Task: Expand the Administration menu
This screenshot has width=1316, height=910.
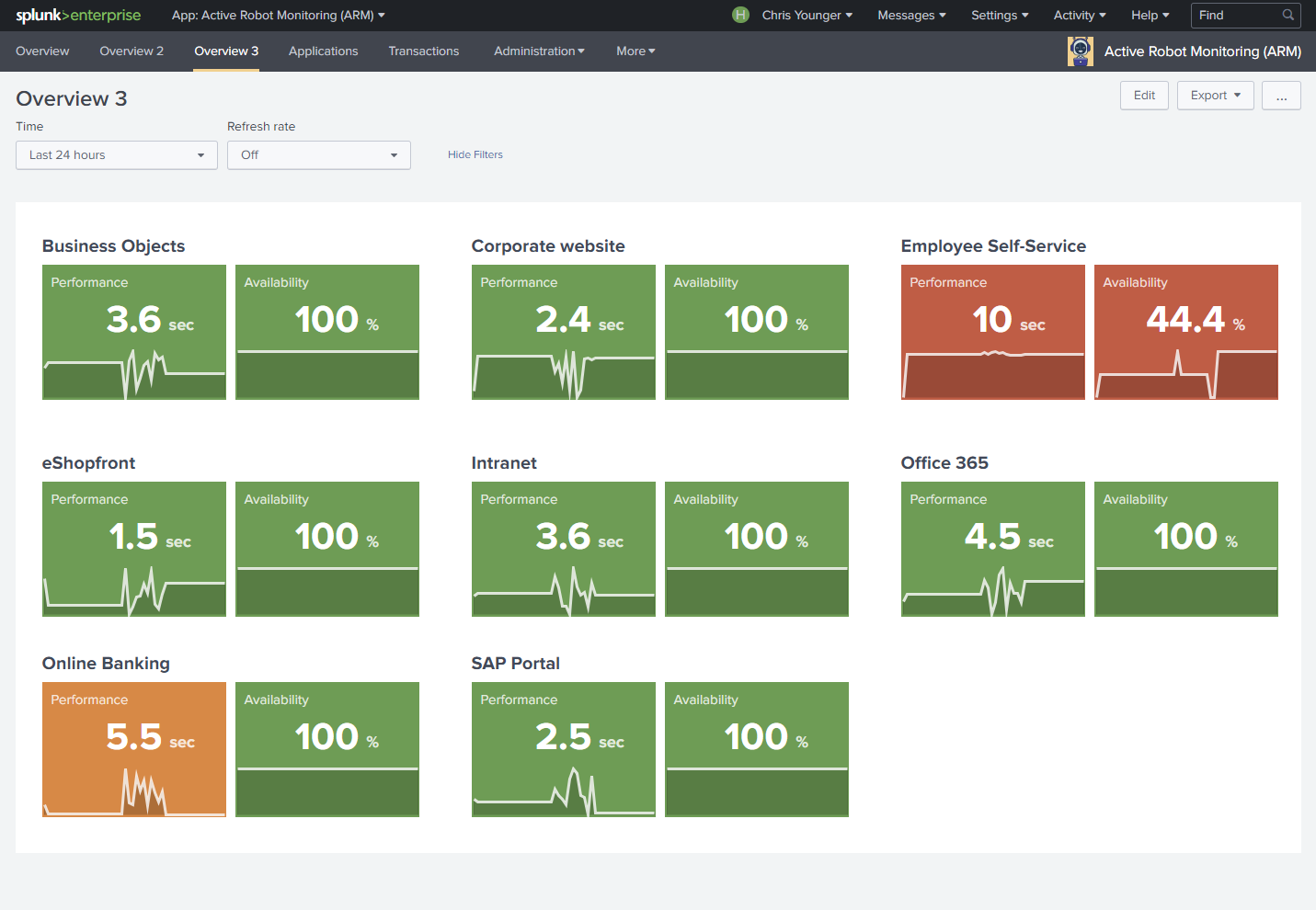Action: (x=539, y=51)
